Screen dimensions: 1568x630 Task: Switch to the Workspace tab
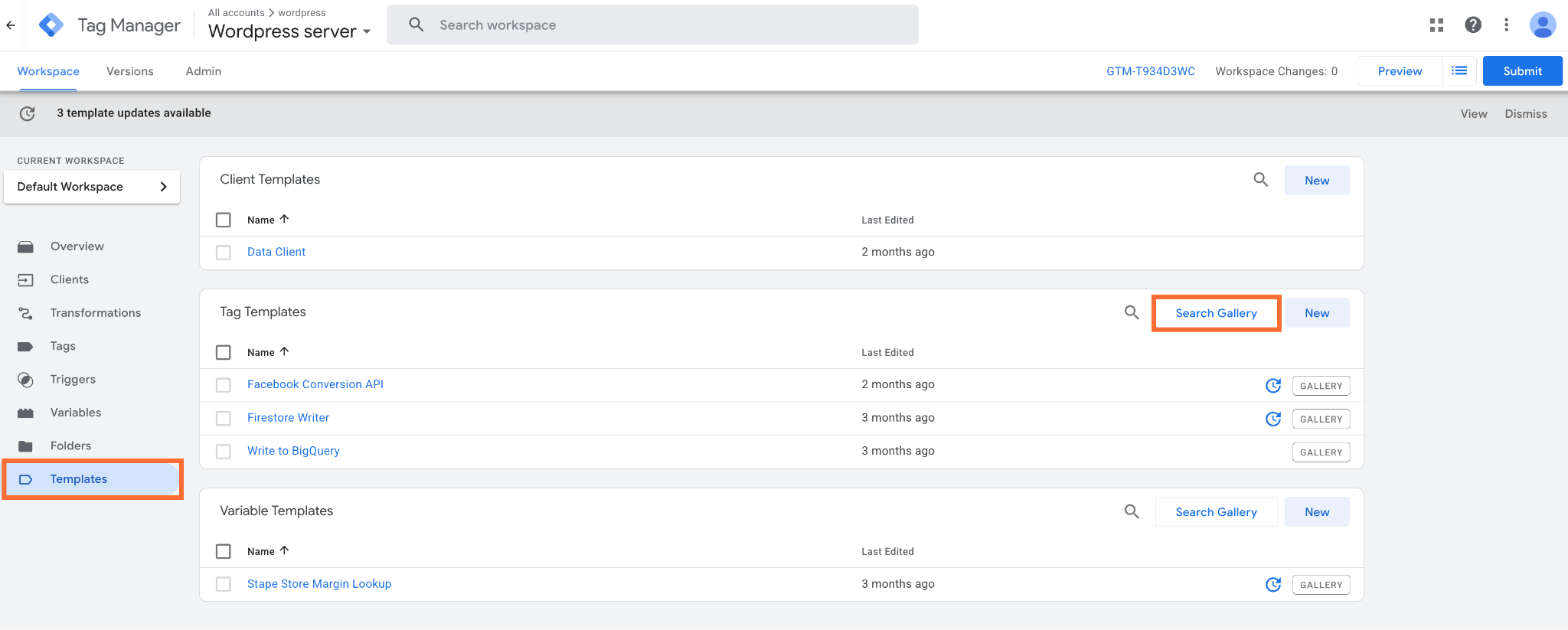(x=48, y=71)
